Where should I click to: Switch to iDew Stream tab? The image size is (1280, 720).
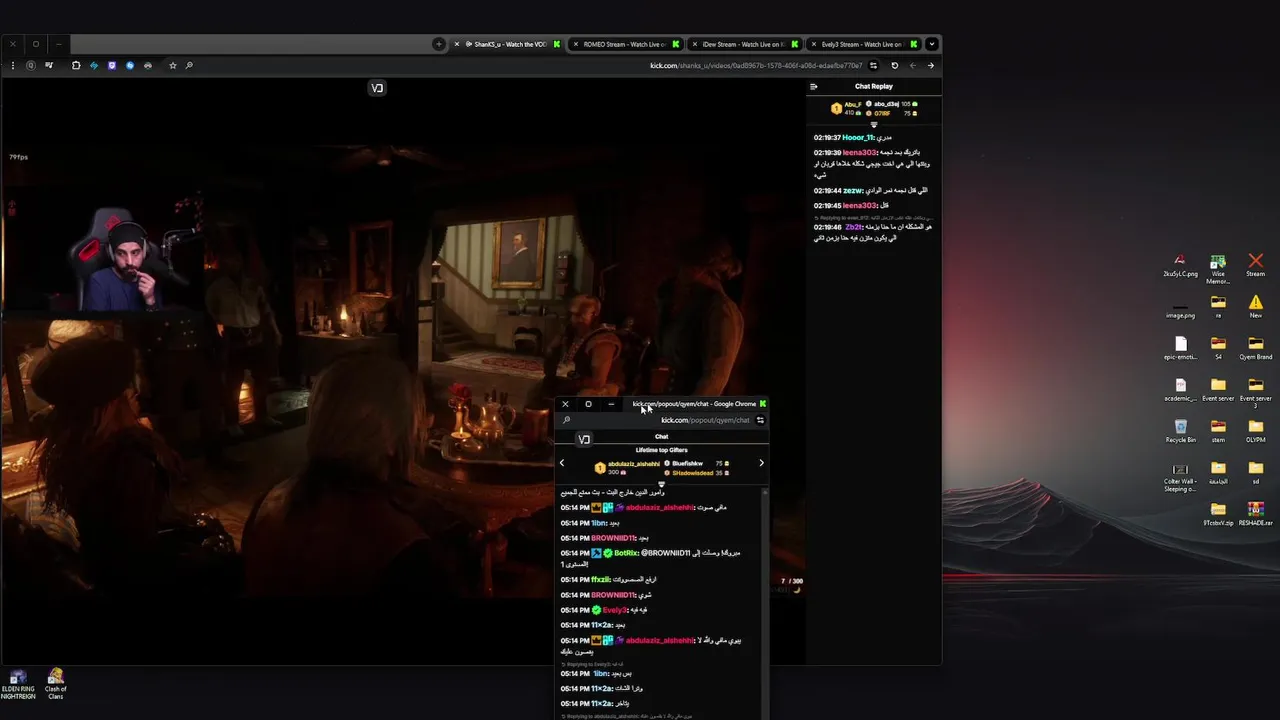(x=744, y=44)
